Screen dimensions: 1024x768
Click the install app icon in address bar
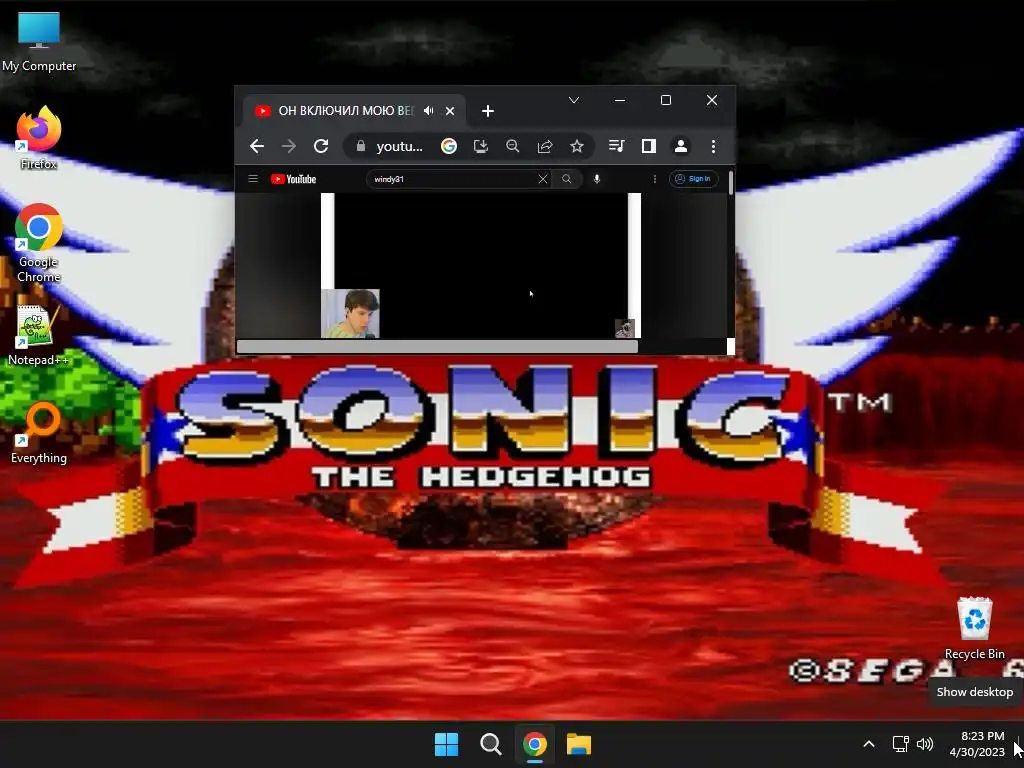(481, 146)
